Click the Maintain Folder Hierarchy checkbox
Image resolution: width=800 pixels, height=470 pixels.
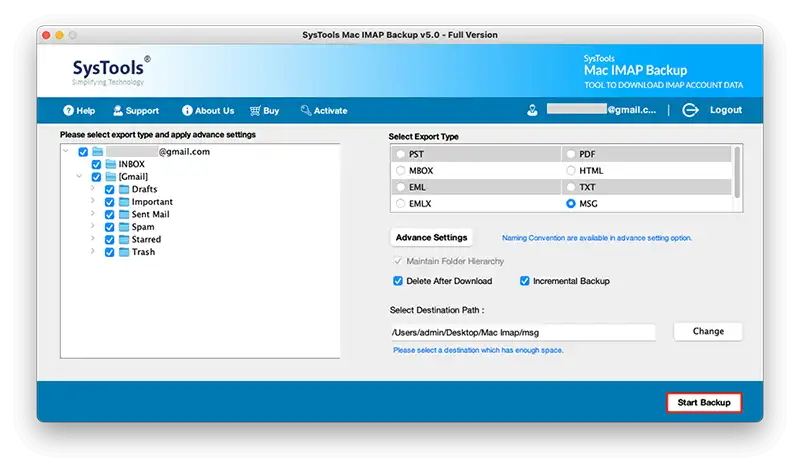398,261
